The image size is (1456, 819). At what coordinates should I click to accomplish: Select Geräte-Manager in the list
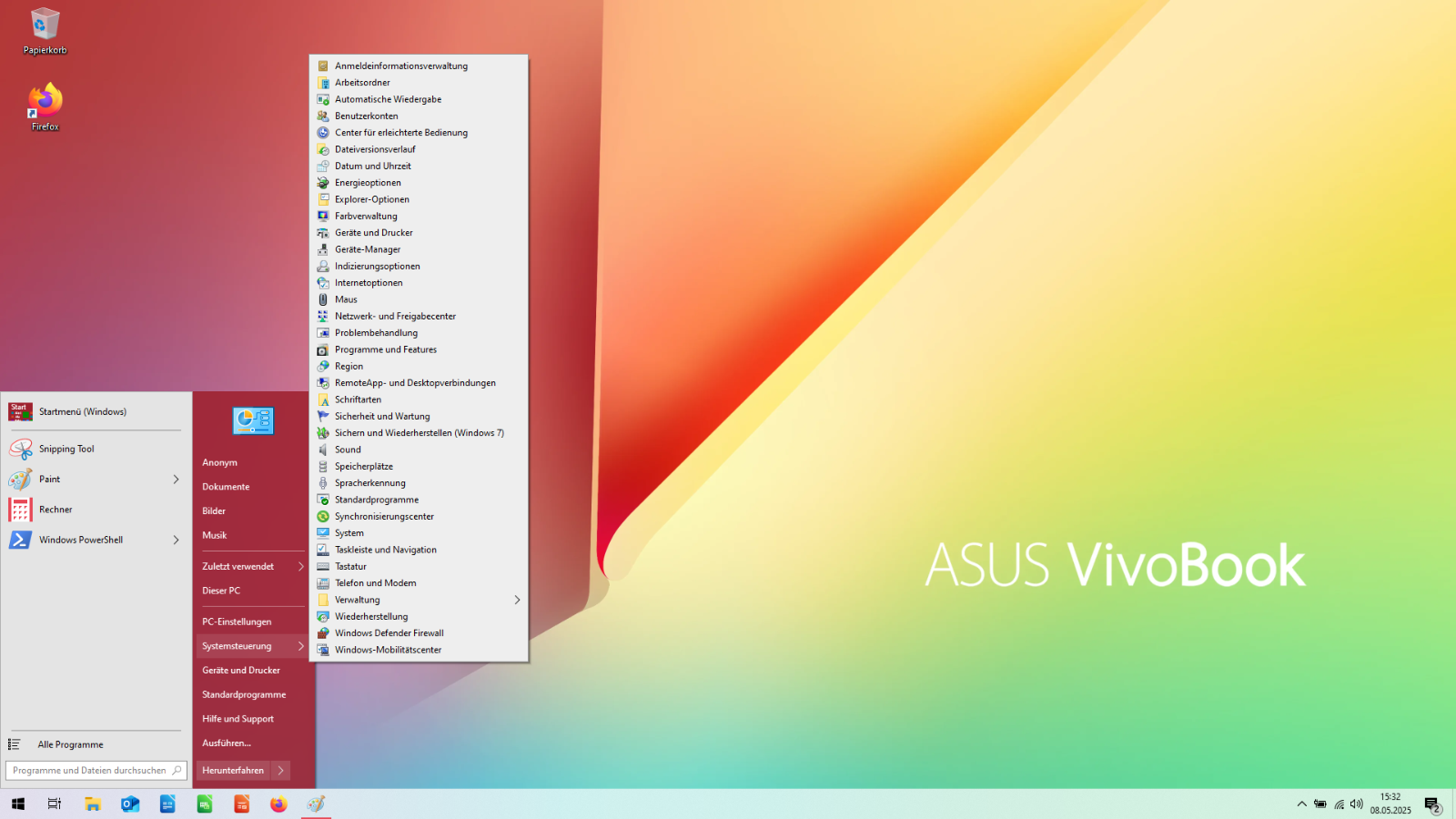coord(419,249)
